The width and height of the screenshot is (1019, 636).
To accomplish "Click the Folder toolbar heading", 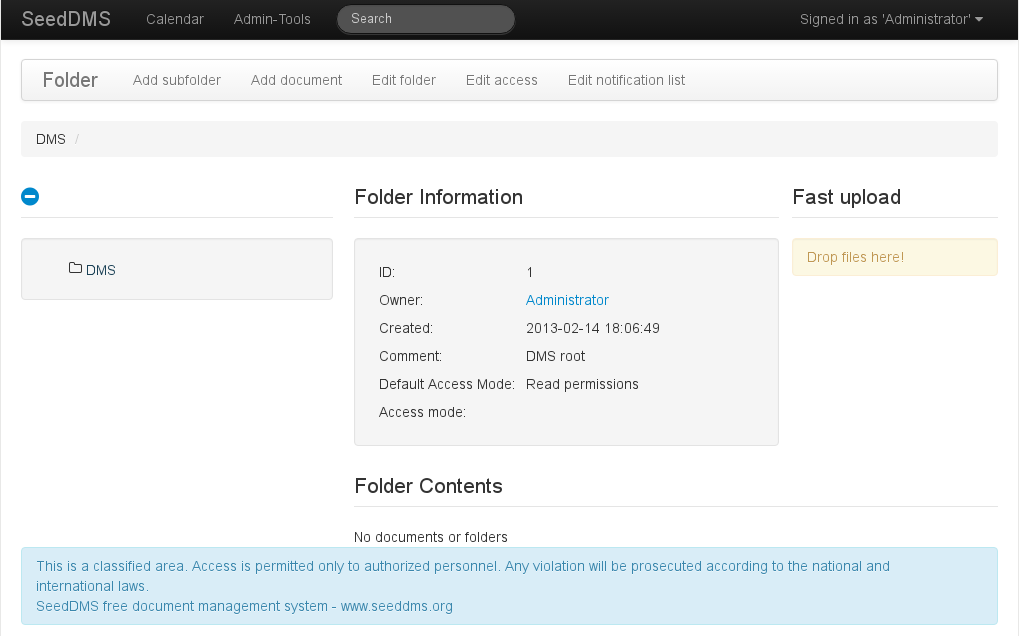I will (70, 80).
